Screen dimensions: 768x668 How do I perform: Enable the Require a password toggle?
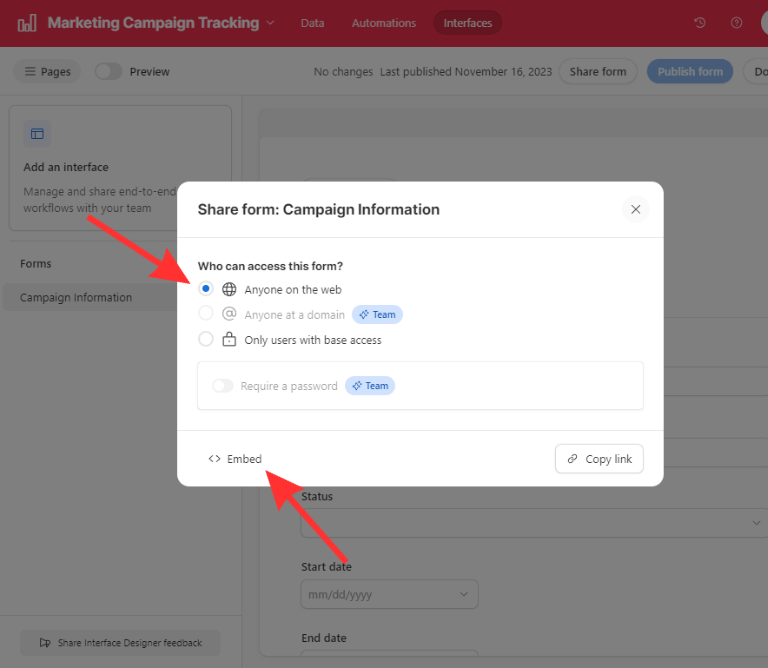tap(222, 386)
